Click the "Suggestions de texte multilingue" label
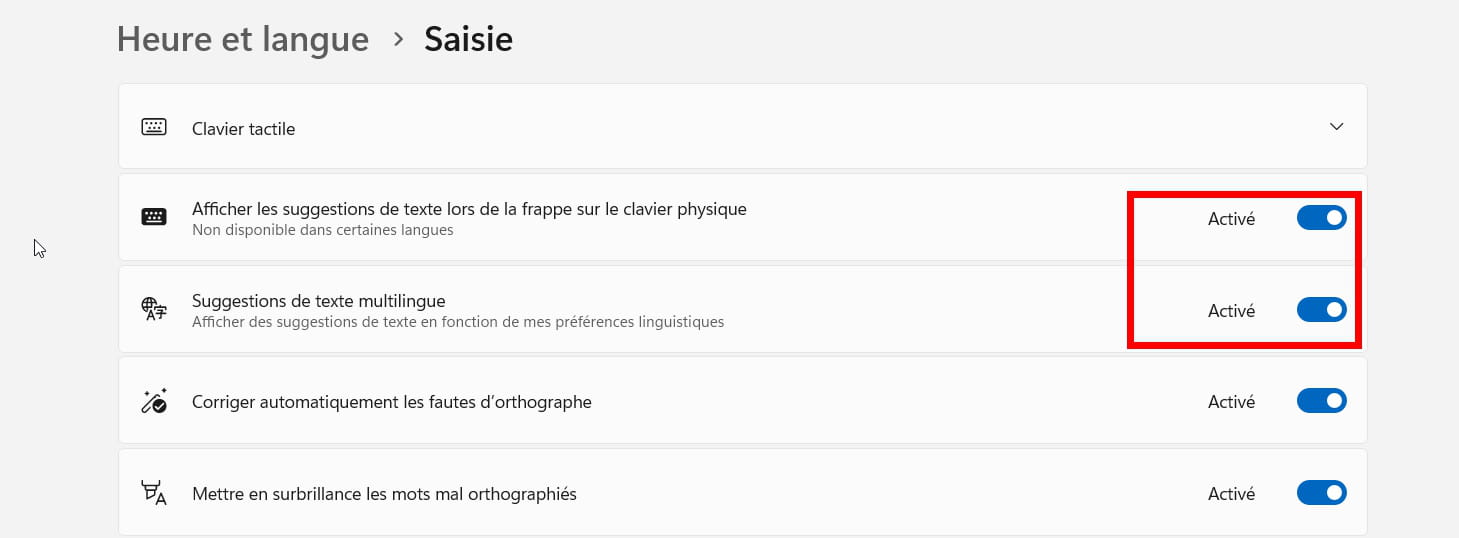 (318, 300)
